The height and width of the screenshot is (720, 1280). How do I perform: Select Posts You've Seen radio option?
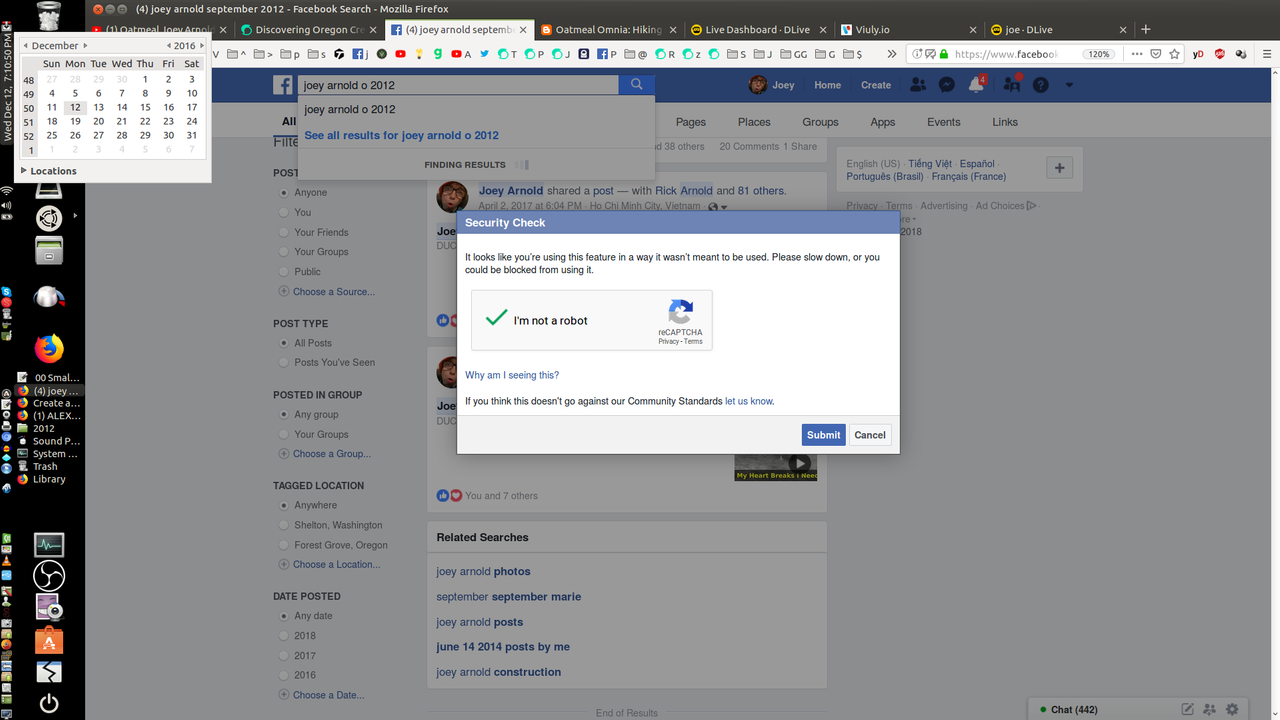(285, 362)
